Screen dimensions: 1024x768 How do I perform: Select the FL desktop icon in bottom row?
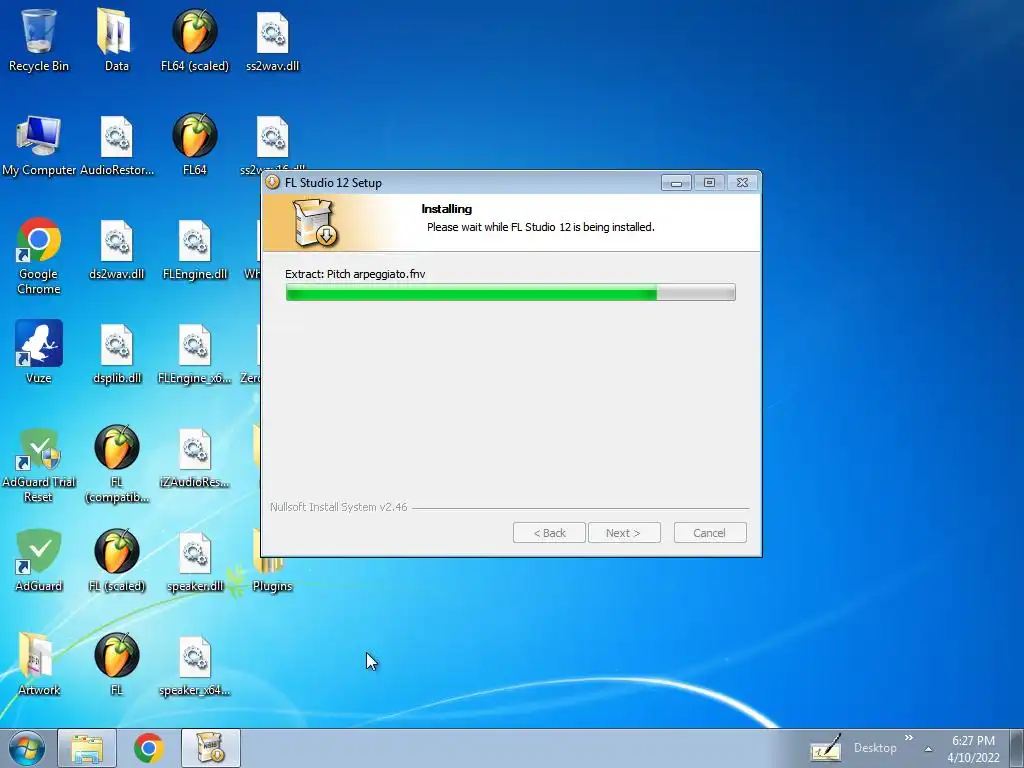[x=116, y=663]
